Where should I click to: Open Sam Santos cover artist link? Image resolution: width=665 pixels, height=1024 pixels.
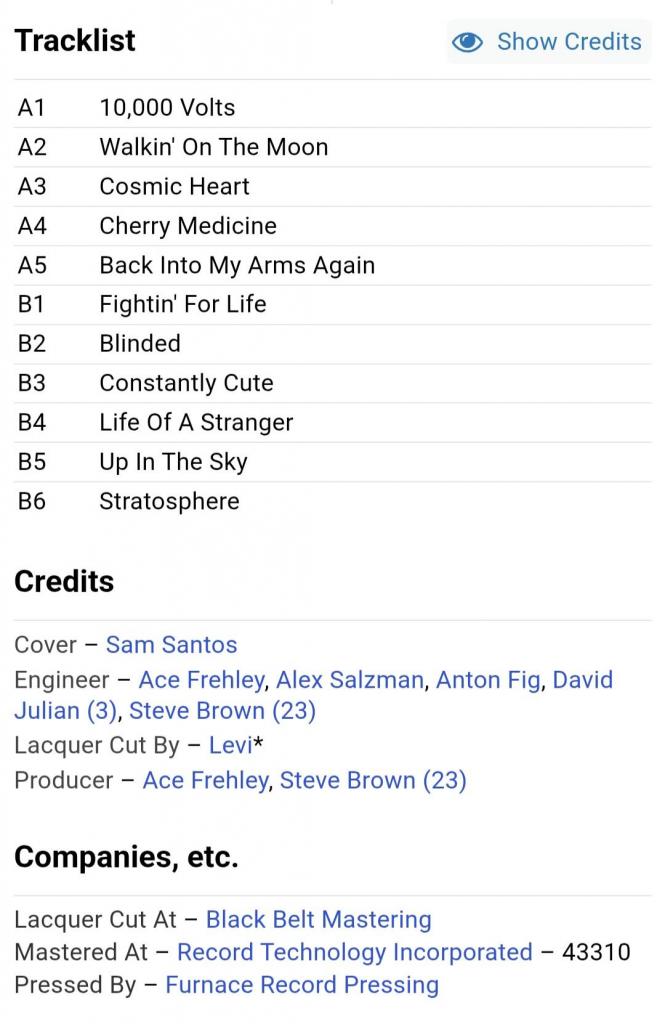click(171, 645)
